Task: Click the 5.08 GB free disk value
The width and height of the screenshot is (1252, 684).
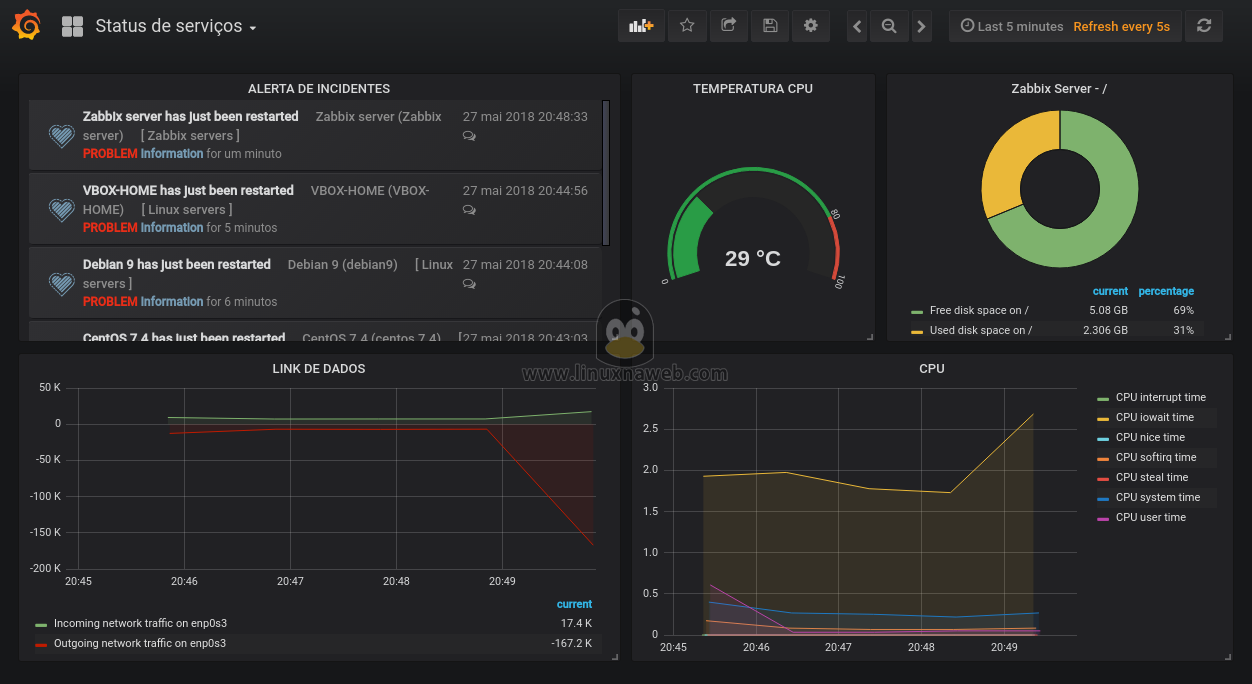Action: click(x=1108, y=311)
